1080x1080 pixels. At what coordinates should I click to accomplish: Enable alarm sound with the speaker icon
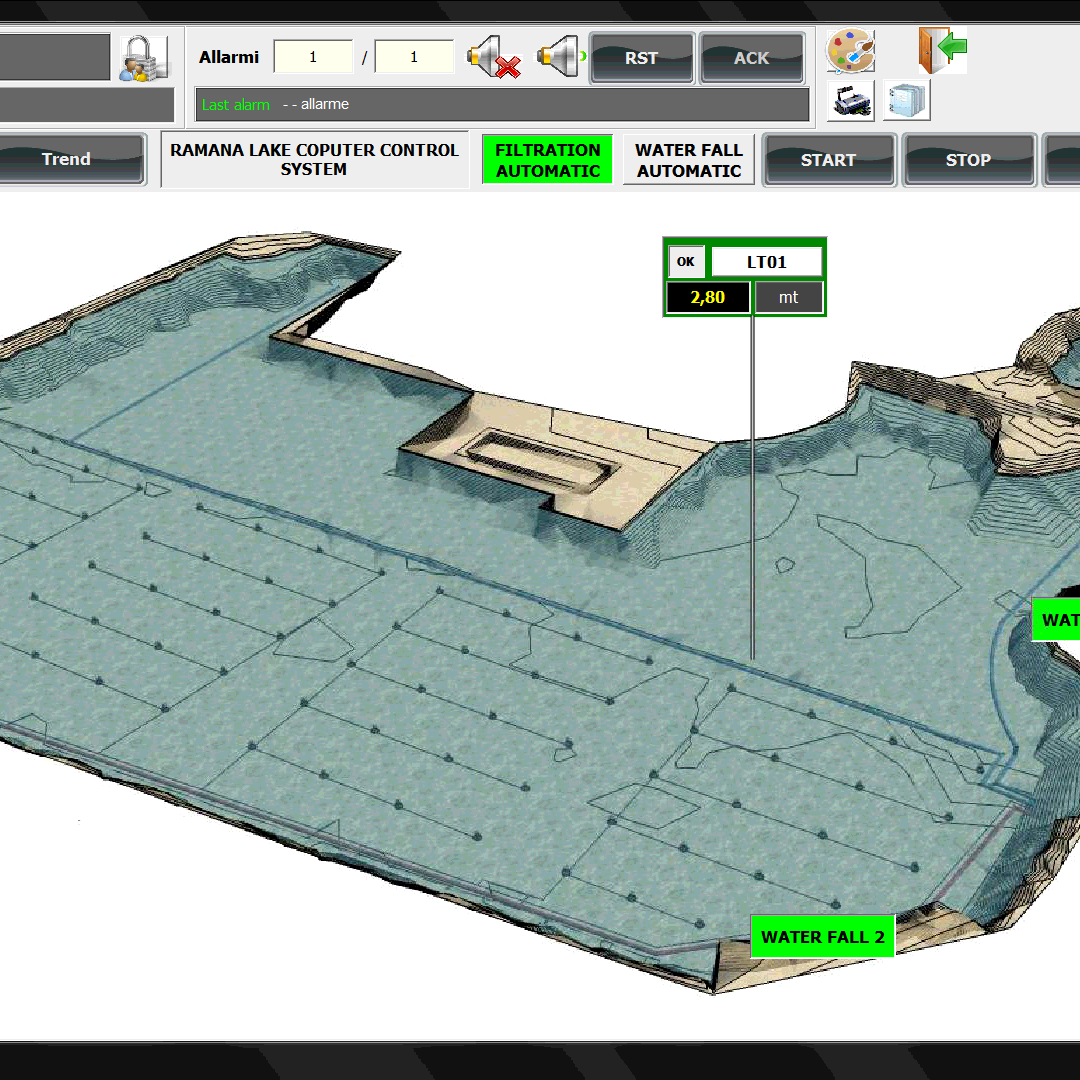click(560, 56)
